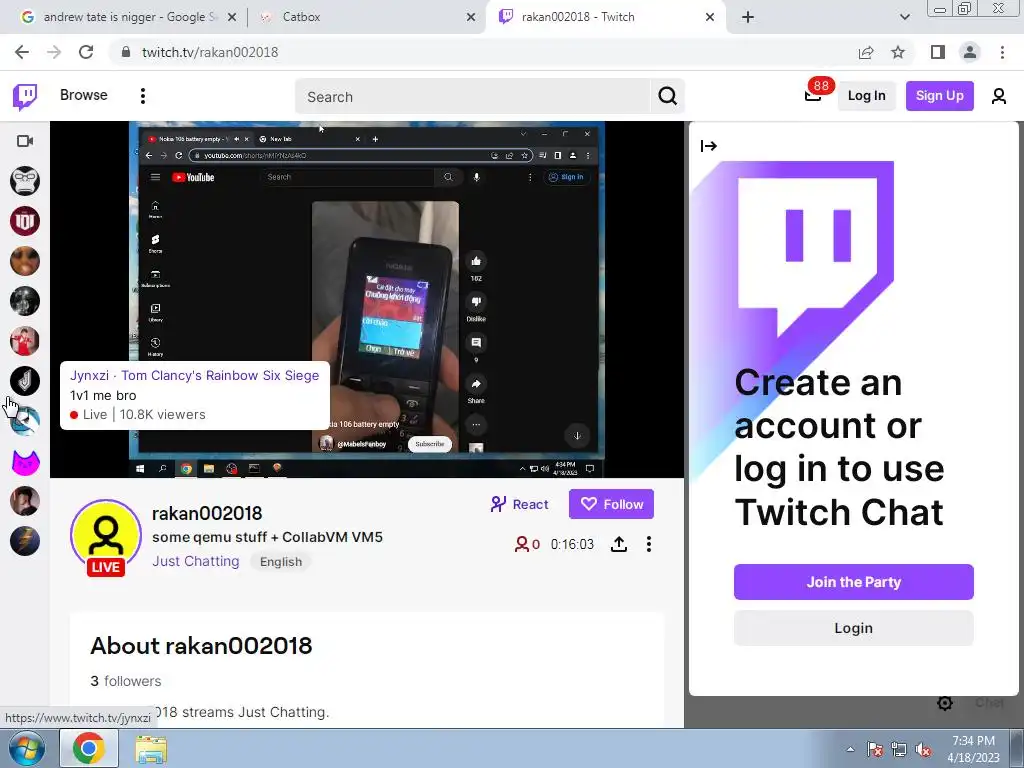Open the red-shirt person channel avatar

point(25,341)
